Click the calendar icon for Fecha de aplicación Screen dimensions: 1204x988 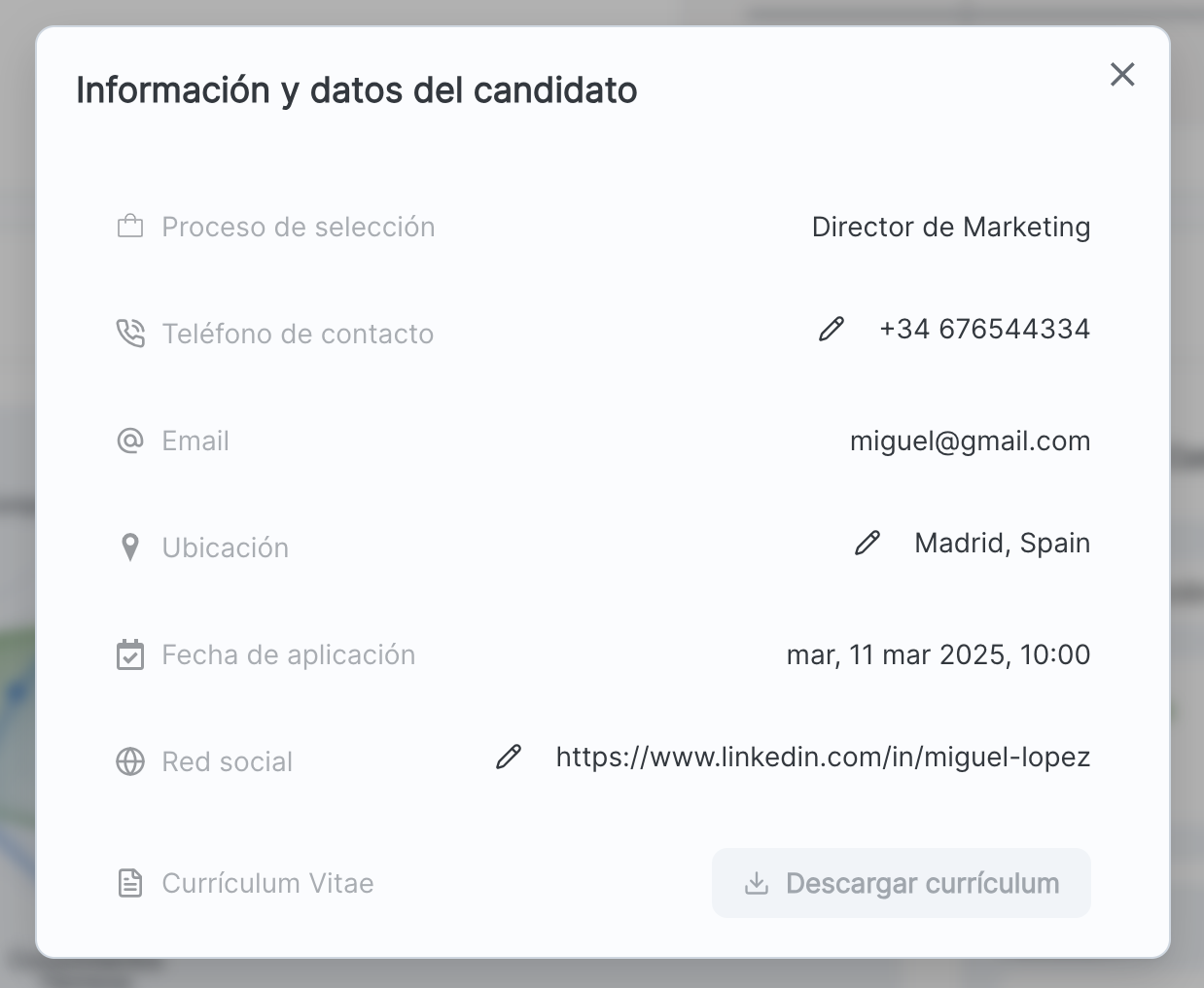[x=130, y=654]
